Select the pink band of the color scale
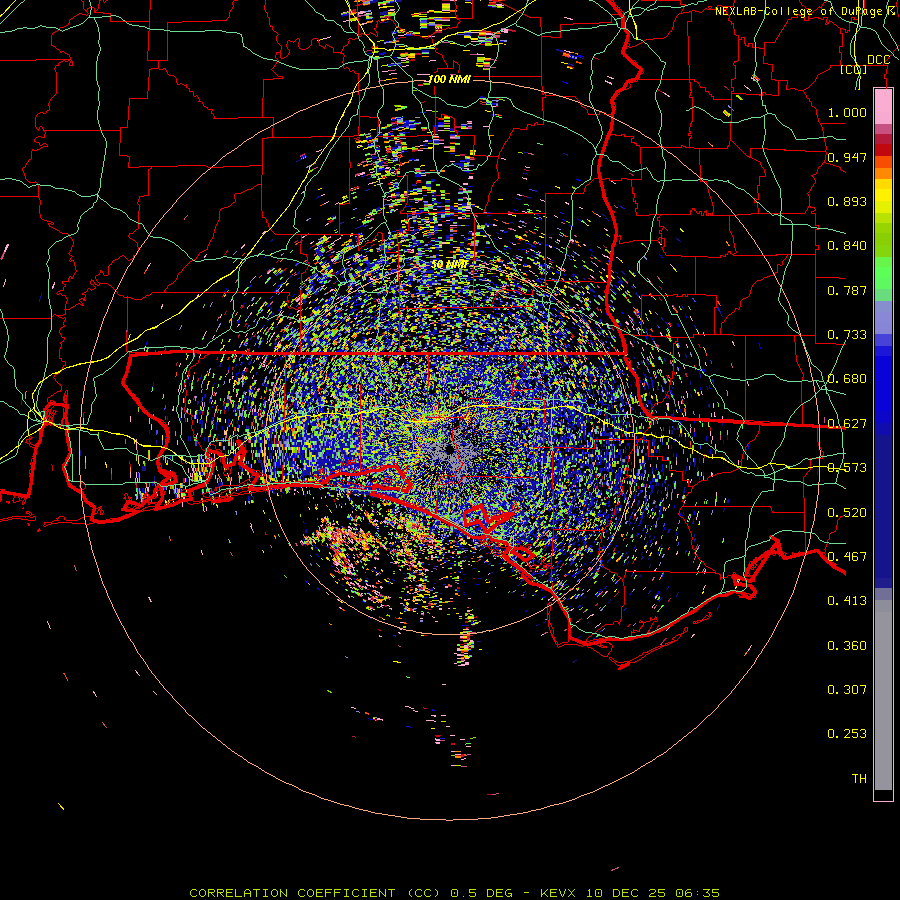The height and width of the screenshot is (900, 900). (883, 107)
